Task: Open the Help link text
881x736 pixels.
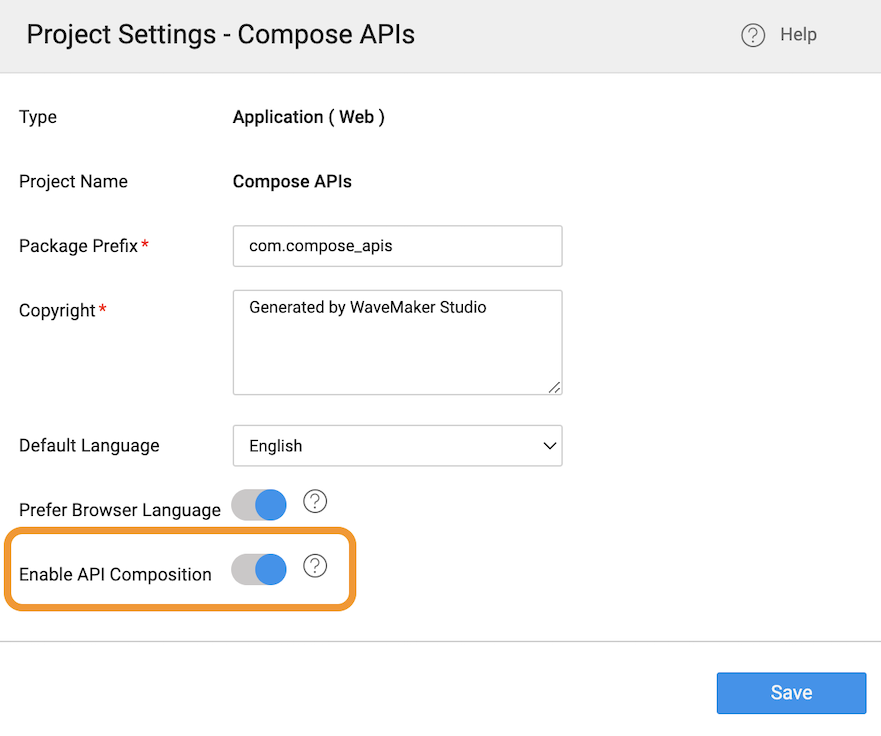Action: point(798,35)
